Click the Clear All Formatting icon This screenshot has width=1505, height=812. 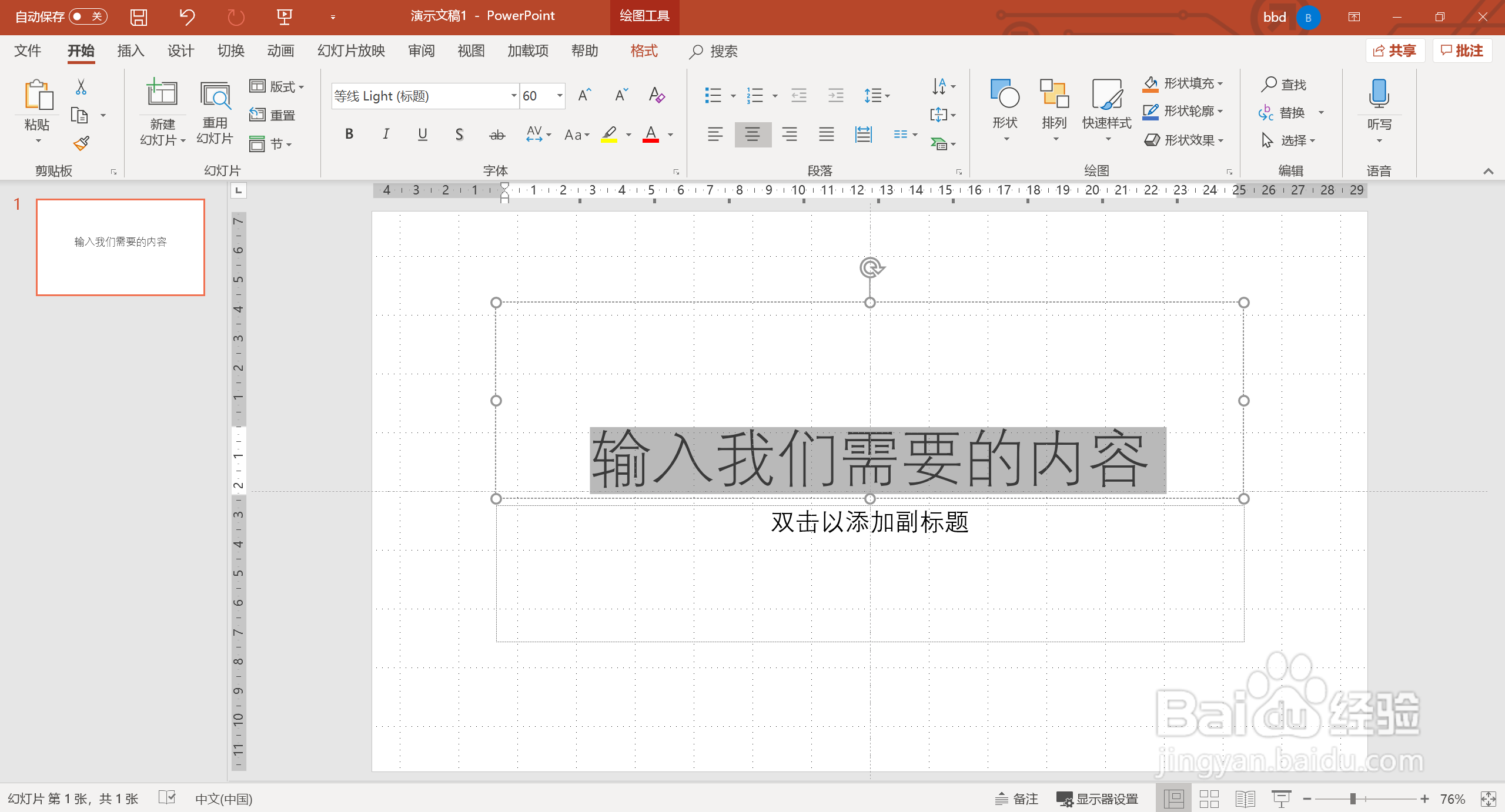[656, 95]
